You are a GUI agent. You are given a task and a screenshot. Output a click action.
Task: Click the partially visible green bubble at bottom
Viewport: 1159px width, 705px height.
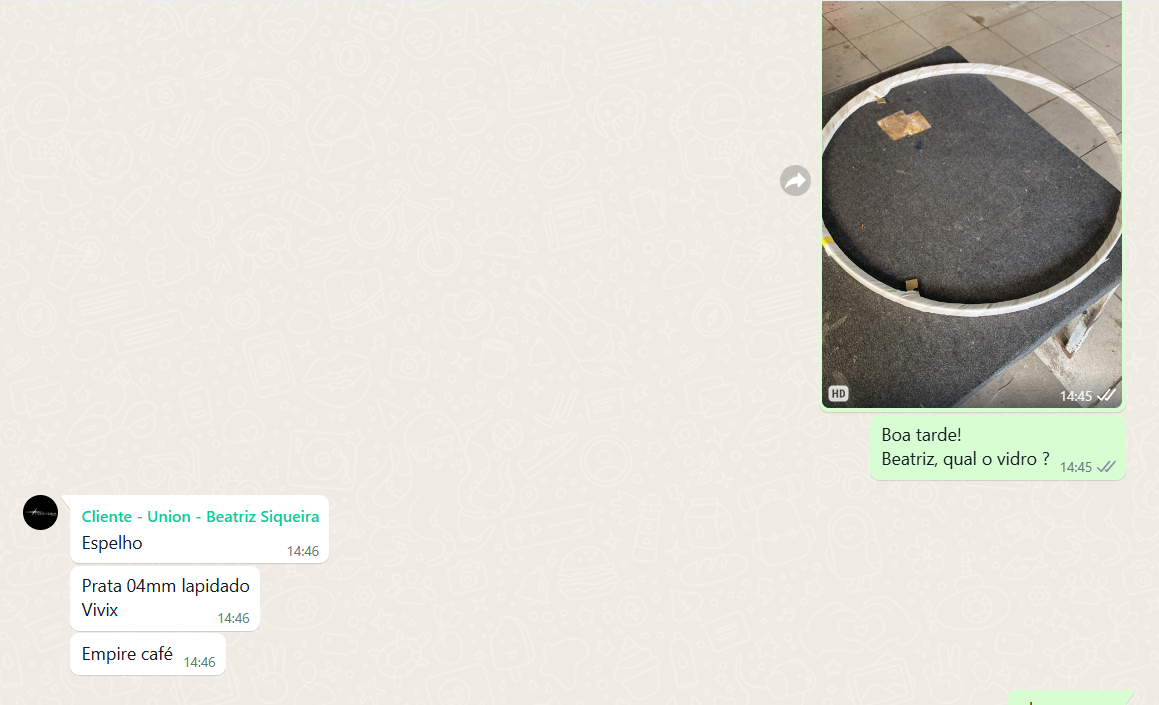point(1069,698)
